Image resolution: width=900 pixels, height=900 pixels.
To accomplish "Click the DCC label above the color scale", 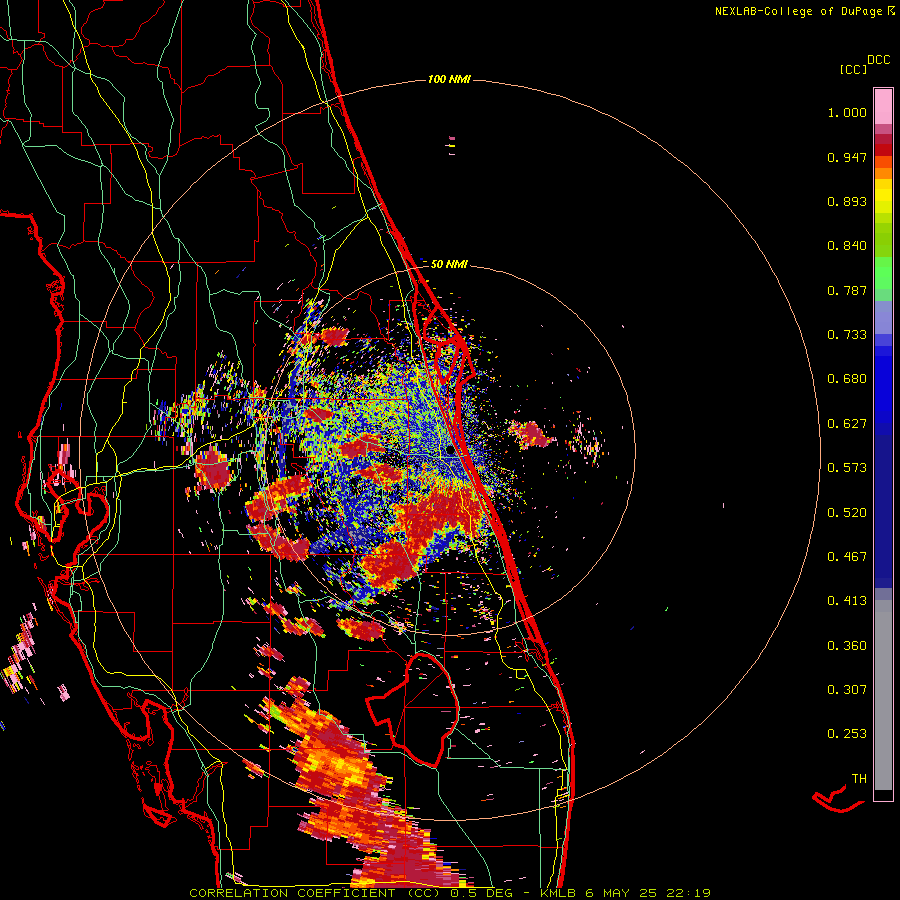I will pos(879,60).
